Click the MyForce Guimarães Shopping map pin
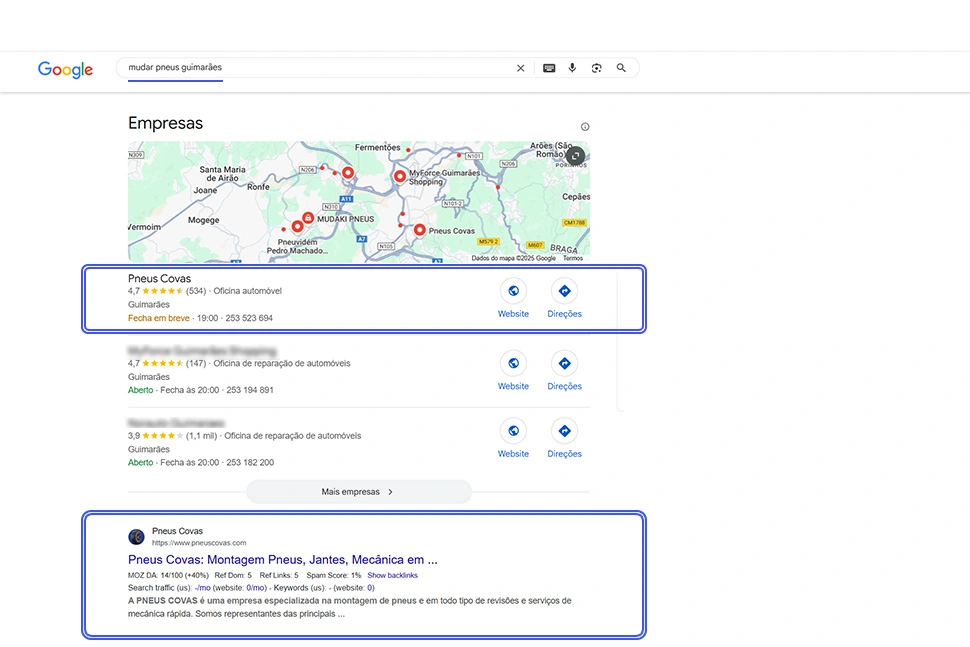Image resolution: width=970 pixels, height=647 pixels. pyautogui.click(x=400, y=176)
